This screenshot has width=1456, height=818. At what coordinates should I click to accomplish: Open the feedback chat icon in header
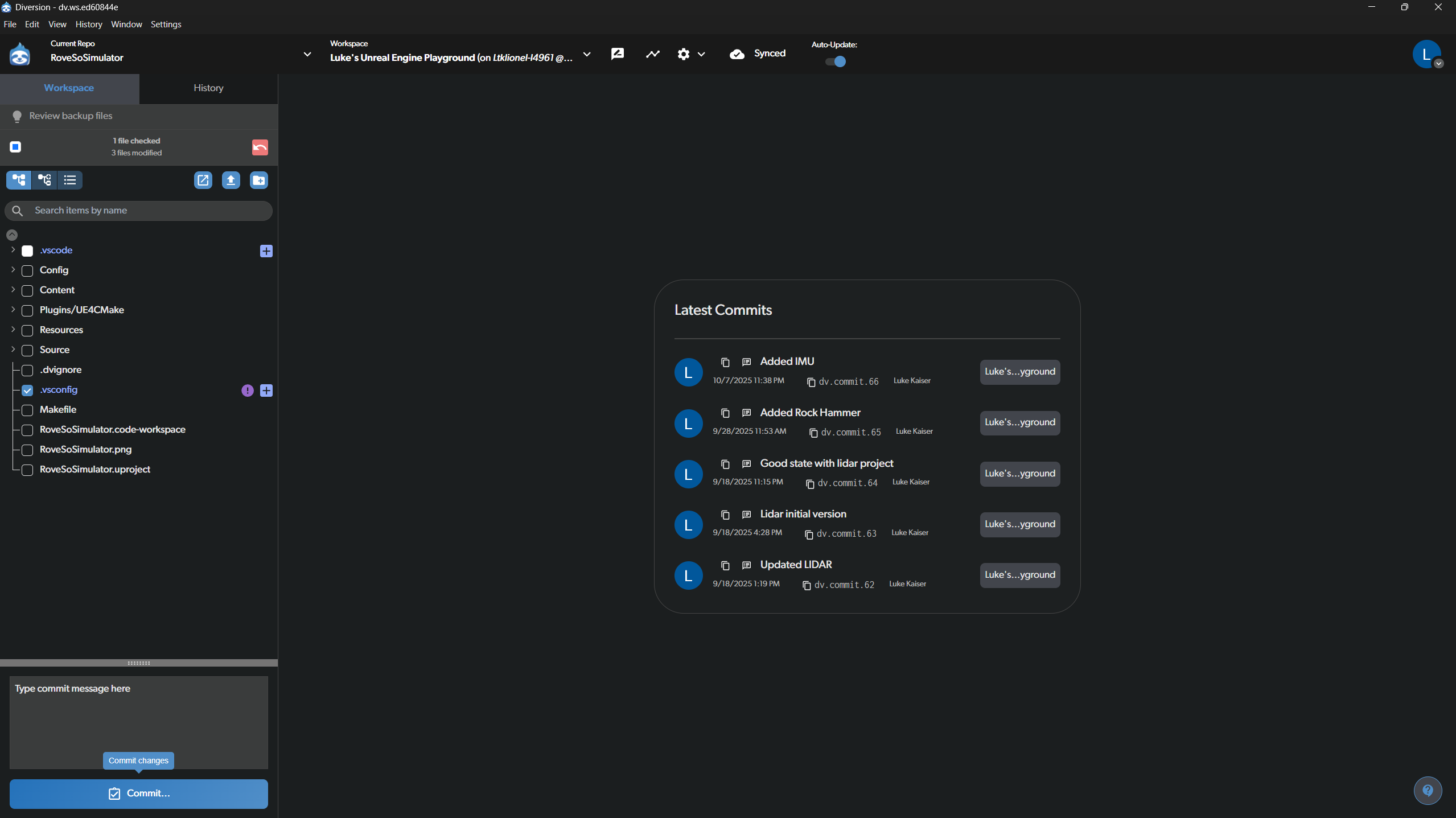point(618,54)
